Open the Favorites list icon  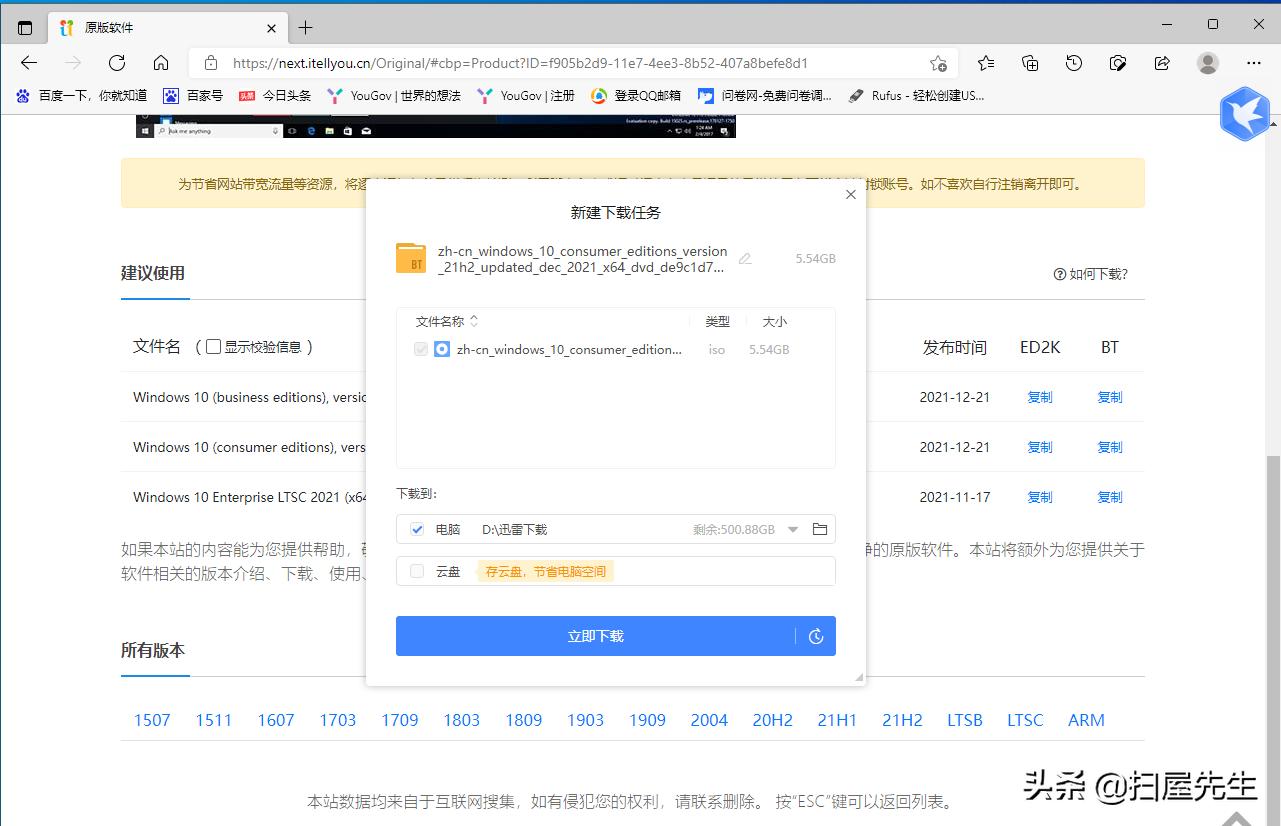986,63
